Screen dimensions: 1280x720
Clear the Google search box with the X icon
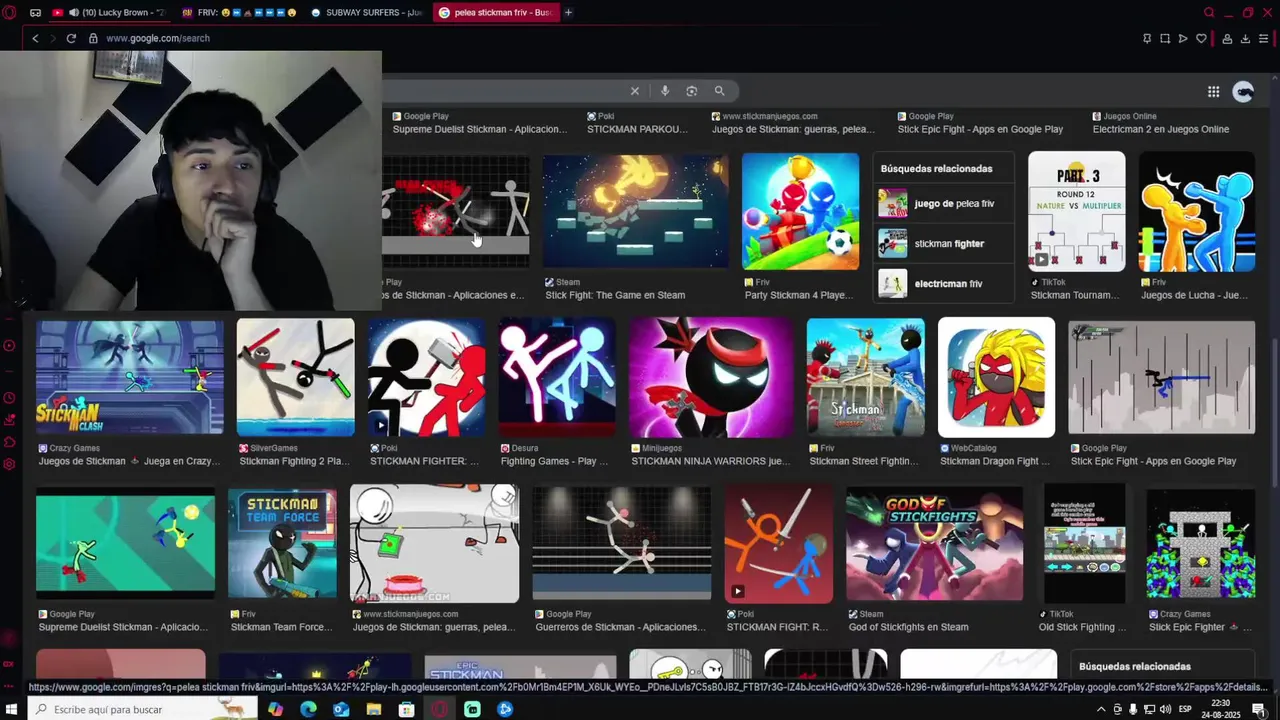(x=634, y=91)
